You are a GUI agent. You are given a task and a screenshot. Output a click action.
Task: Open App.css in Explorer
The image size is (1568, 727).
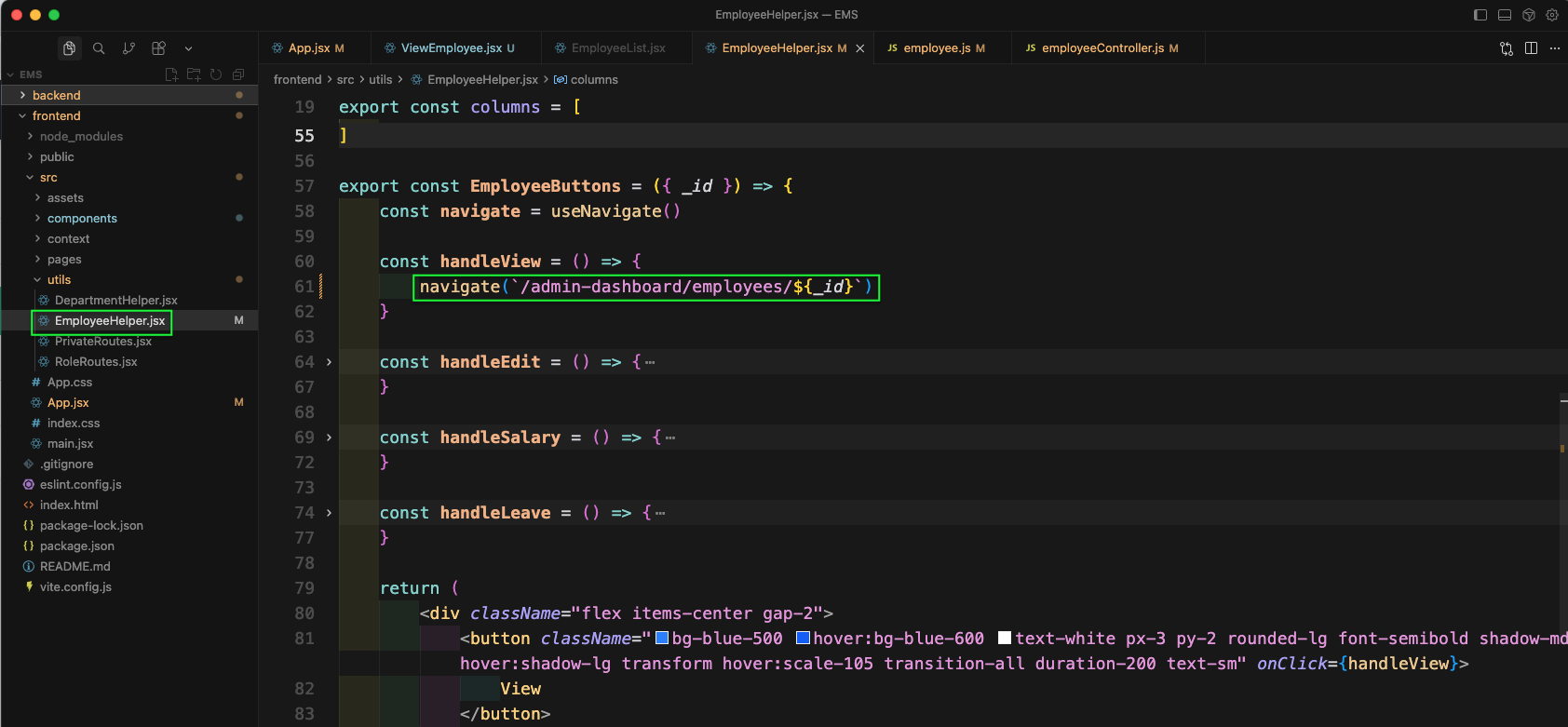128,382
